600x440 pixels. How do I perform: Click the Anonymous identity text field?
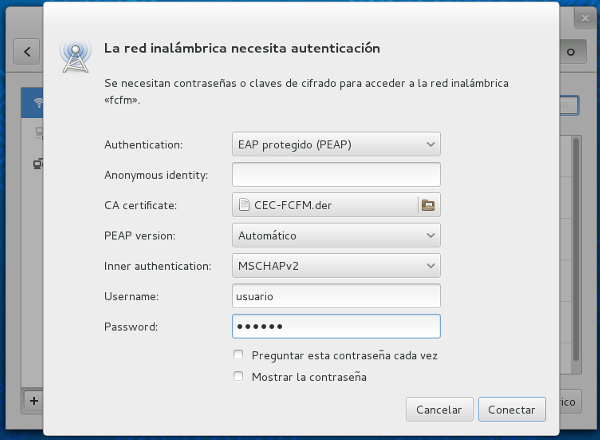pos(336,175)
